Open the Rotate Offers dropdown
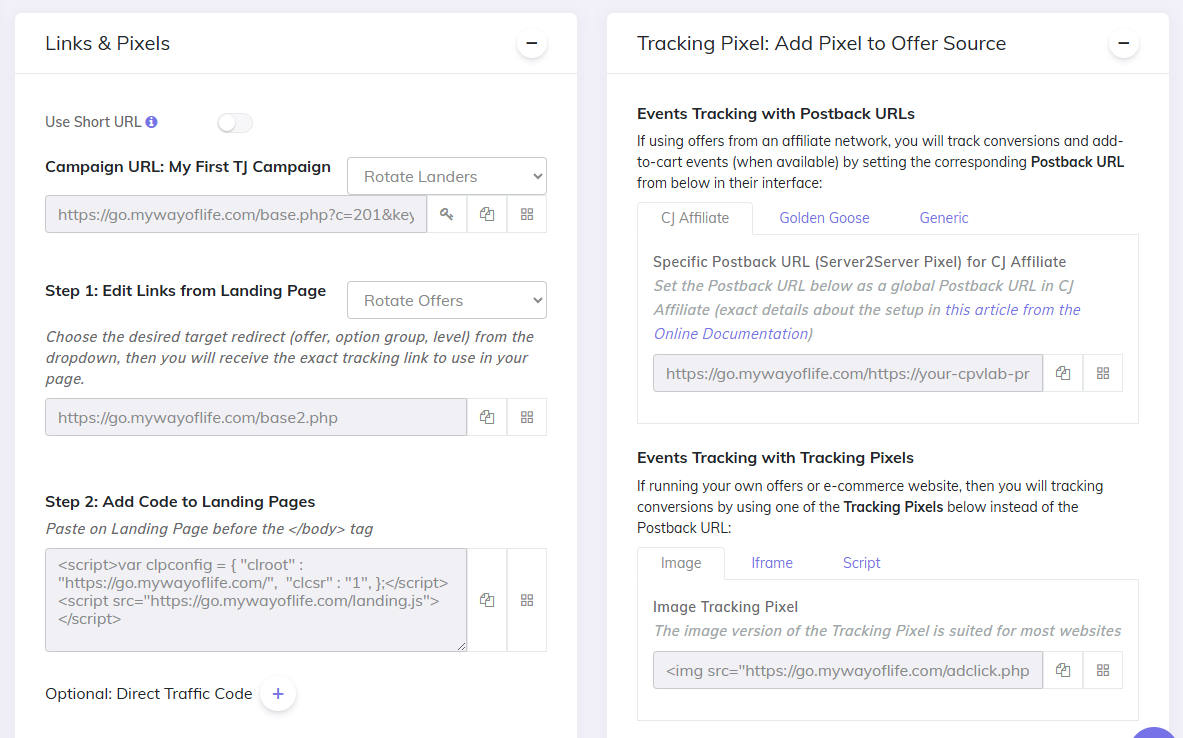 coord(446,299)
